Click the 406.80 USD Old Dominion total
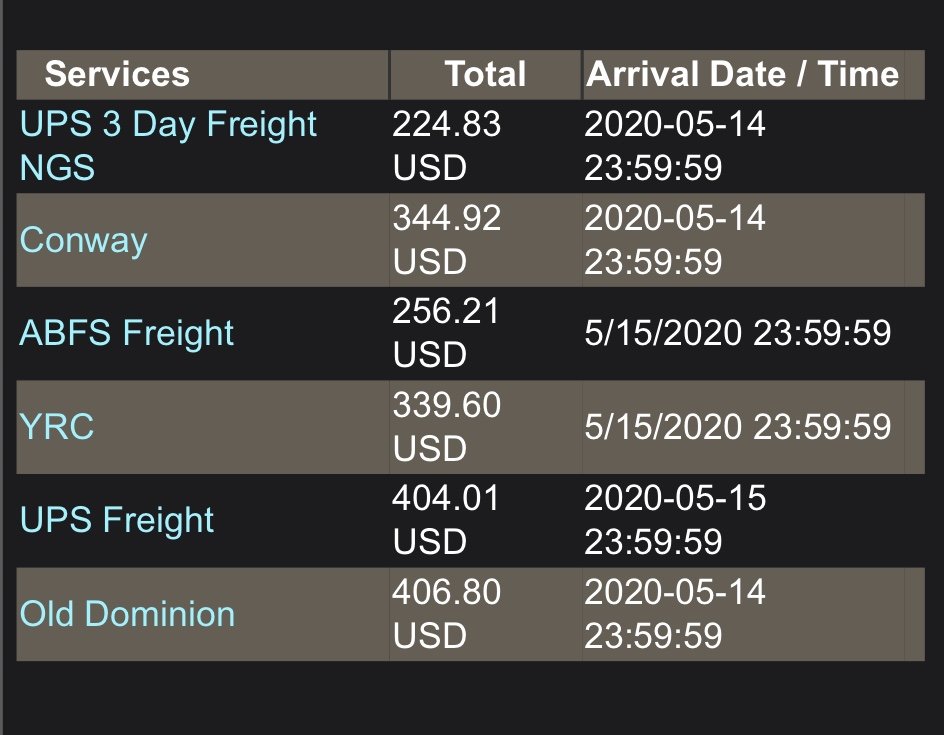Screen dimensions: 944x735 pos(447,614)
